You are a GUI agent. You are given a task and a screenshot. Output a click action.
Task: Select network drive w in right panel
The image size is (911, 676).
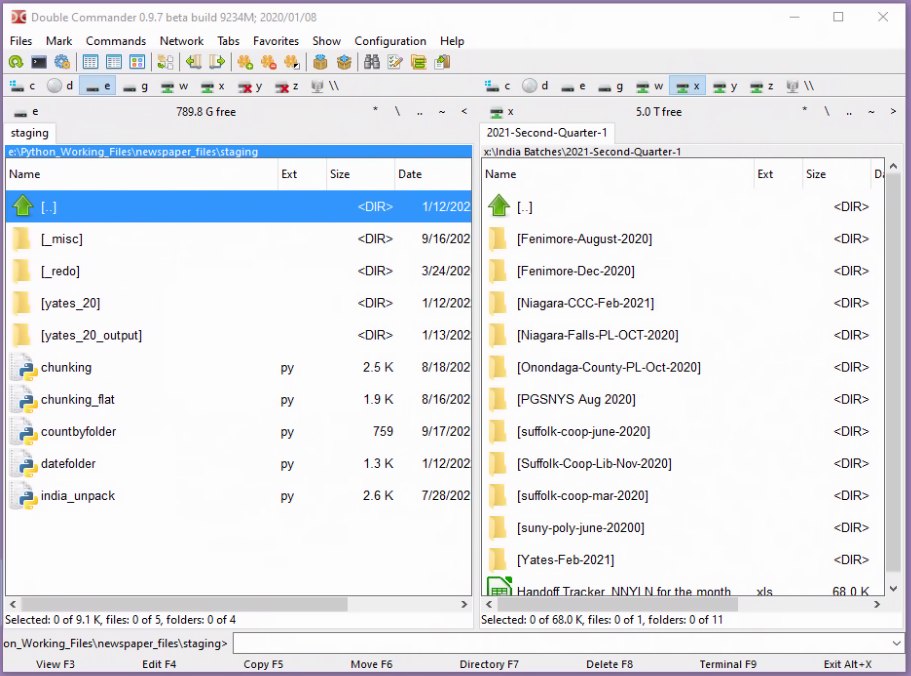coord(650,87)
